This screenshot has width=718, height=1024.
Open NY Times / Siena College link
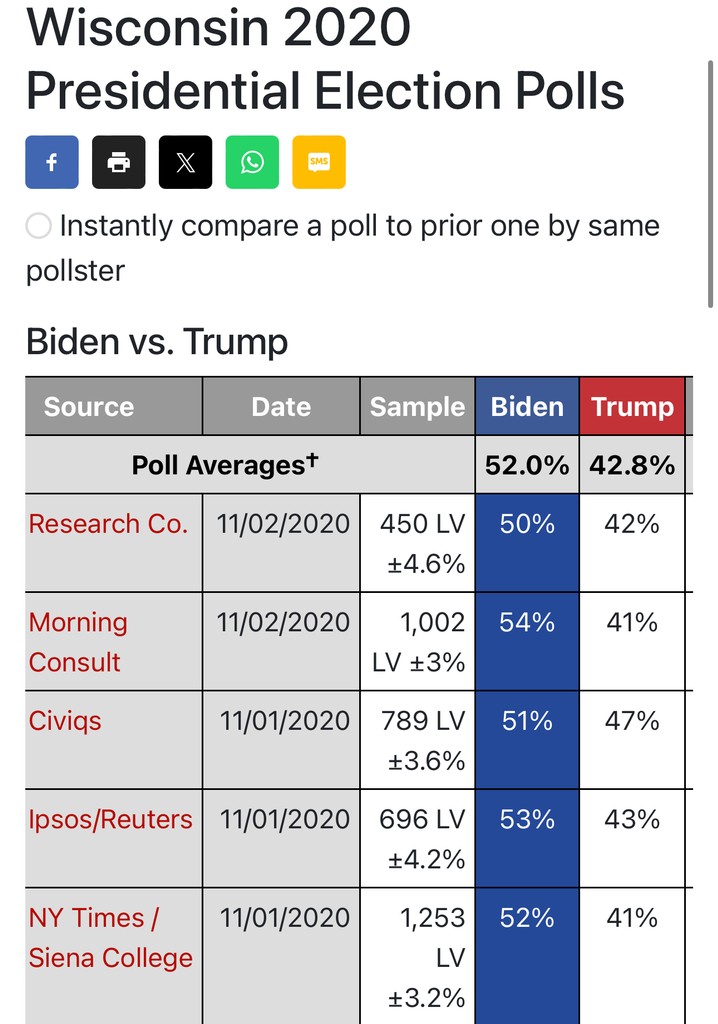pos(110,938)
